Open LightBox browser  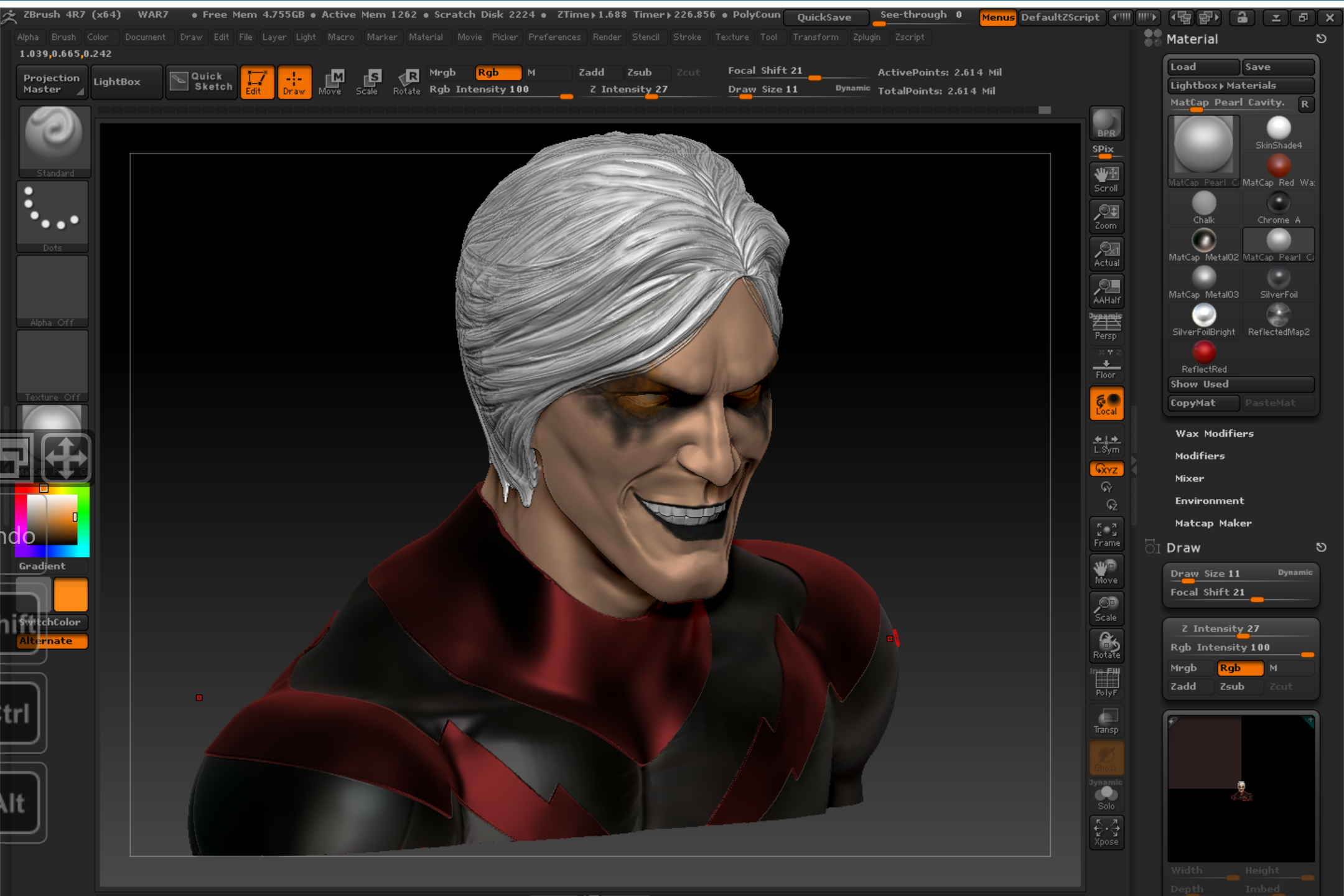click(127, 82)
